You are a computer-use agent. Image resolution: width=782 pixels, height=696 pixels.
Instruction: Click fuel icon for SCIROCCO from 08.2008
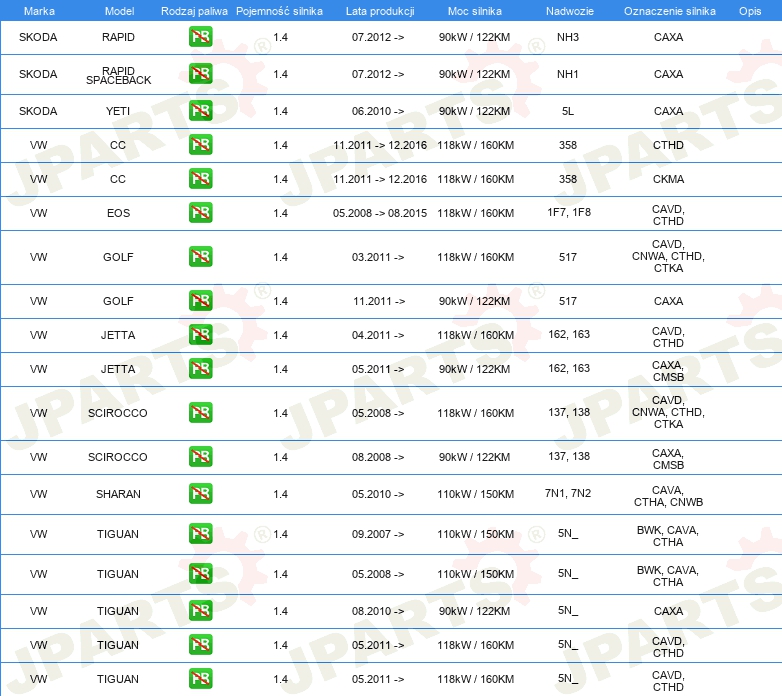[200, 457]
